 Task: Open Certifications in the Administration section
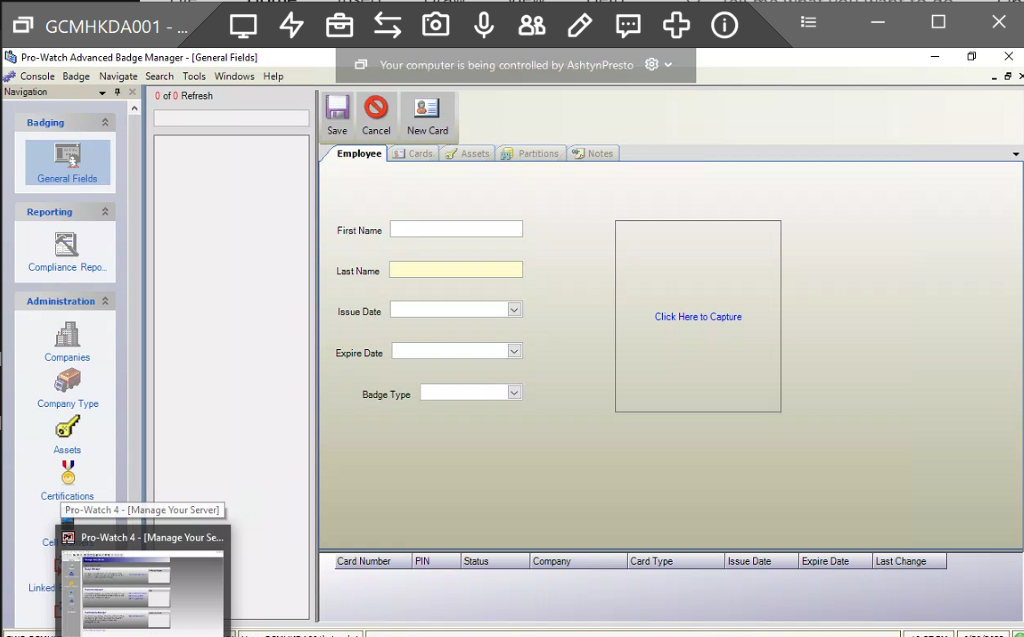[67, 481]
